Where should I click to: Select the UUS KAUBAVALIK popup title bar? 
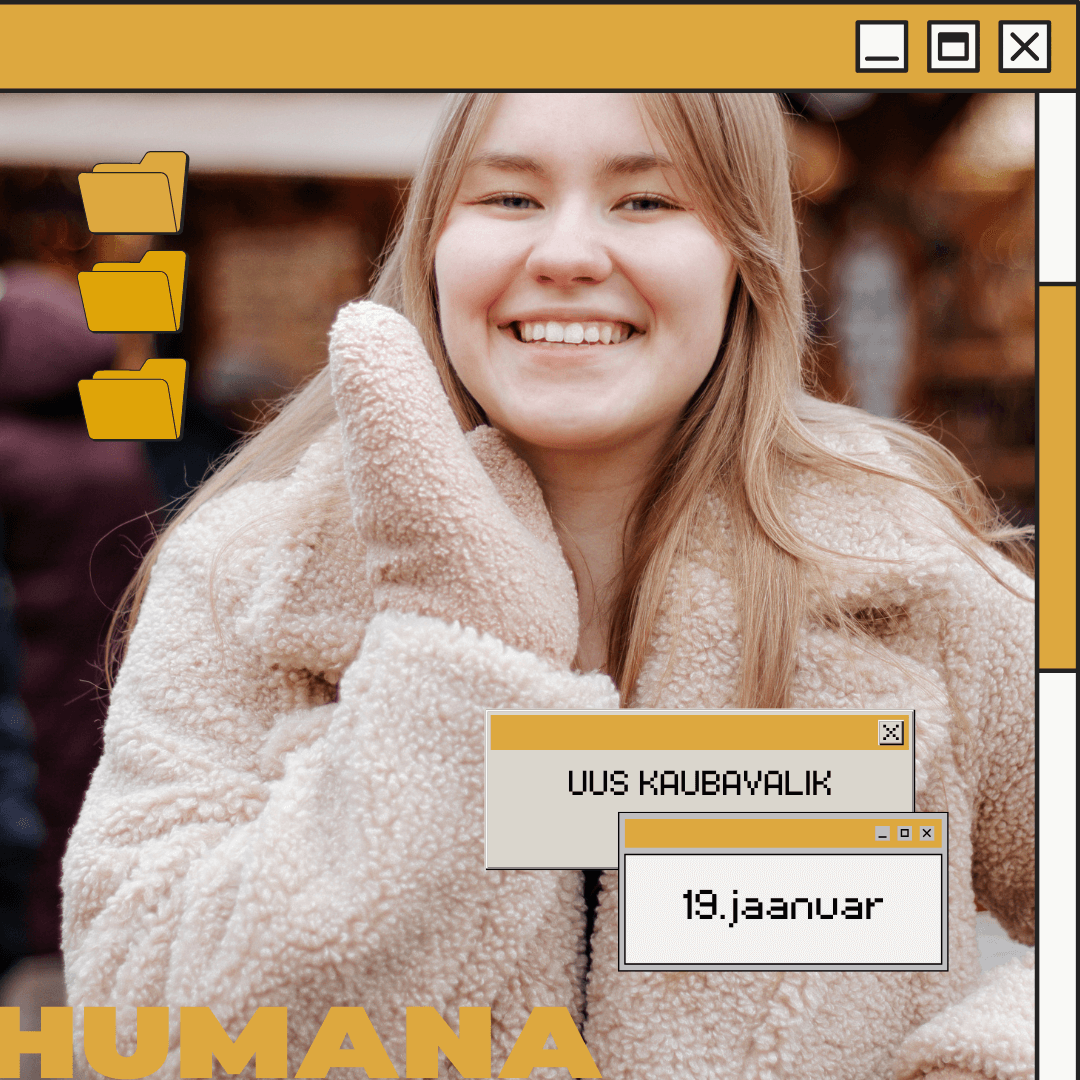pos(680,733)
